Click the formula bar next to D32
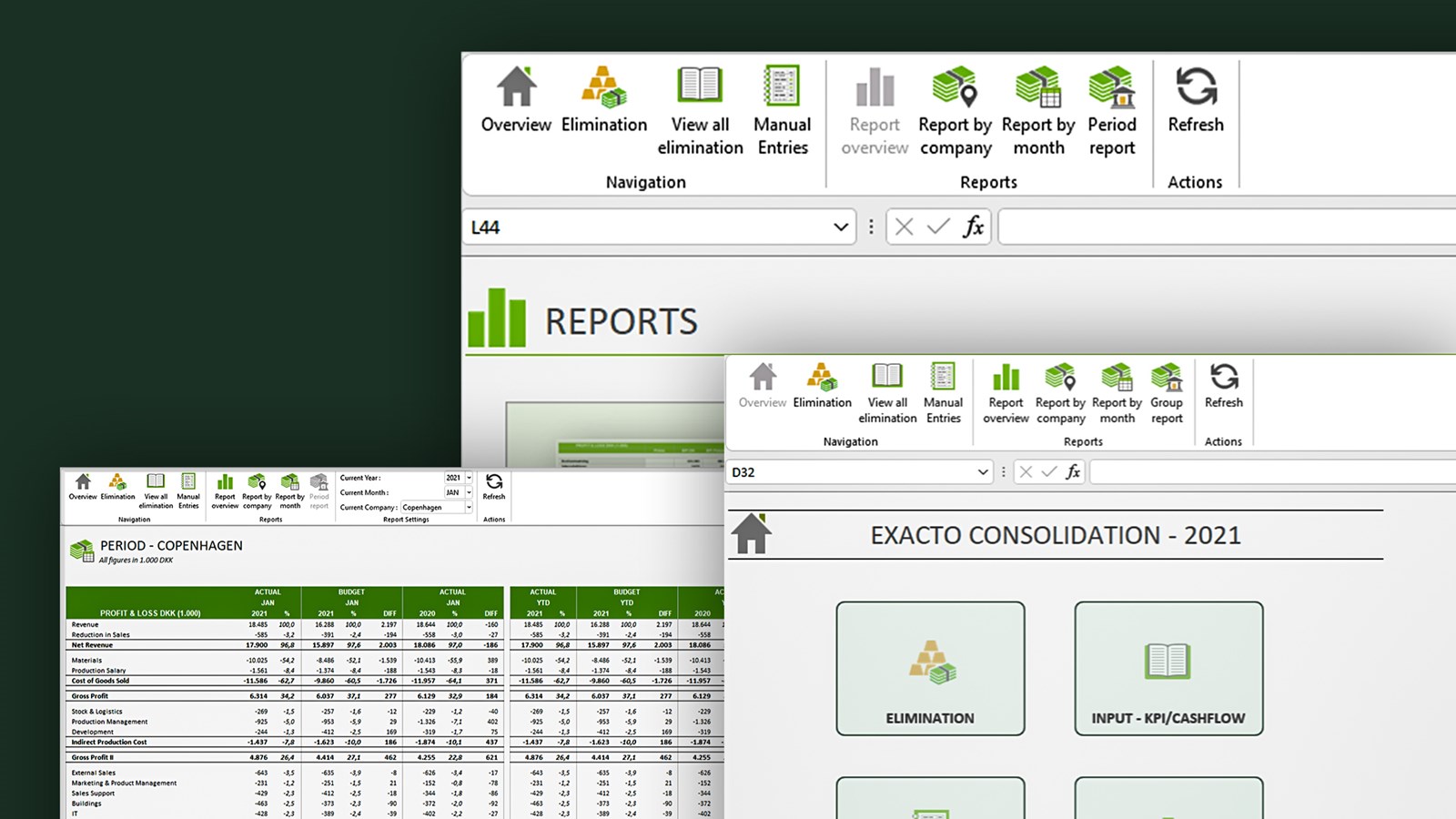This screenshot has width=1456, height=819. pyautogui.click(x=1273, y=471)
